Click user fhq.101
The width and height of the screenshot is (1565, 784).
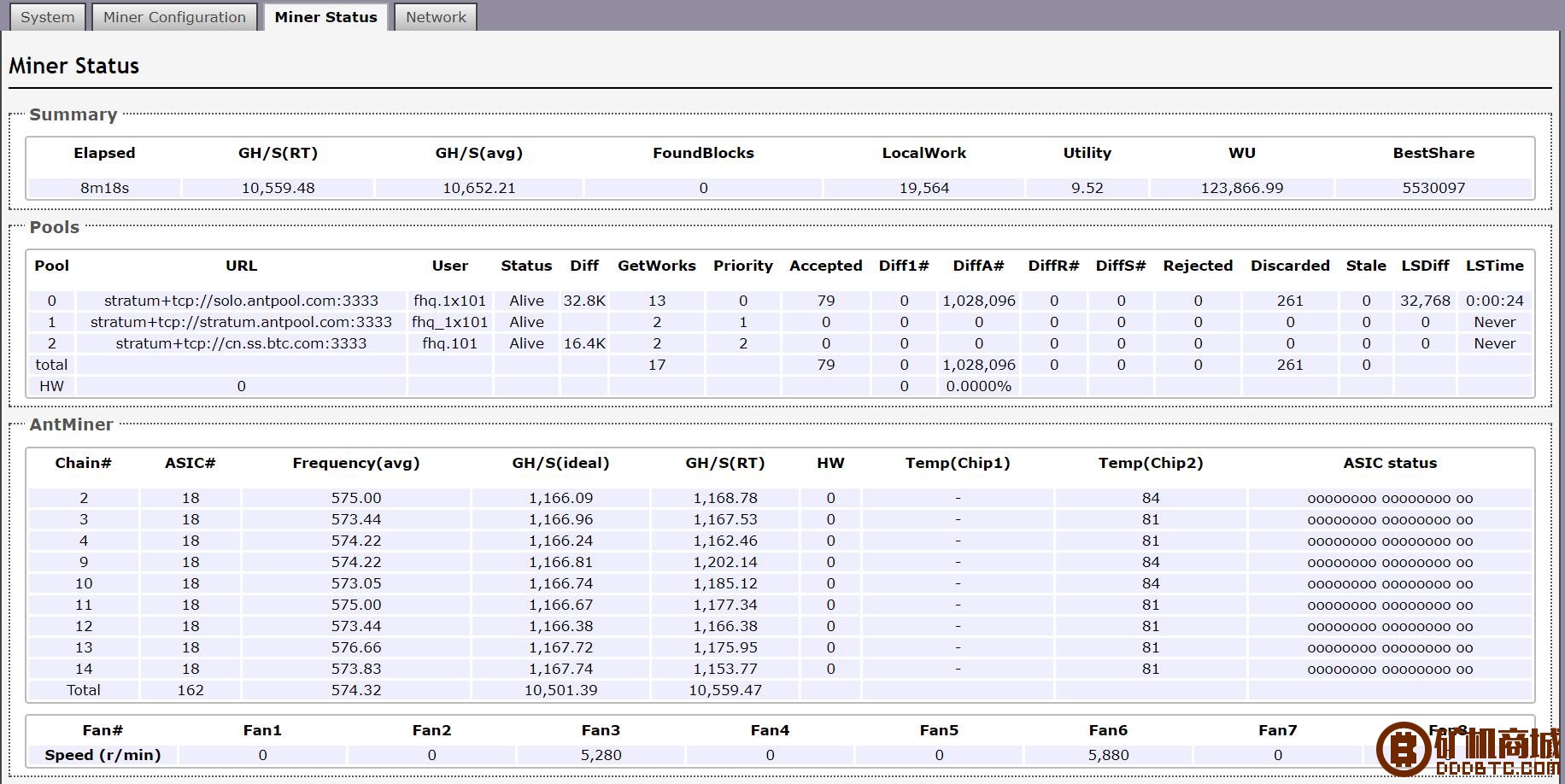pos(449,343)
